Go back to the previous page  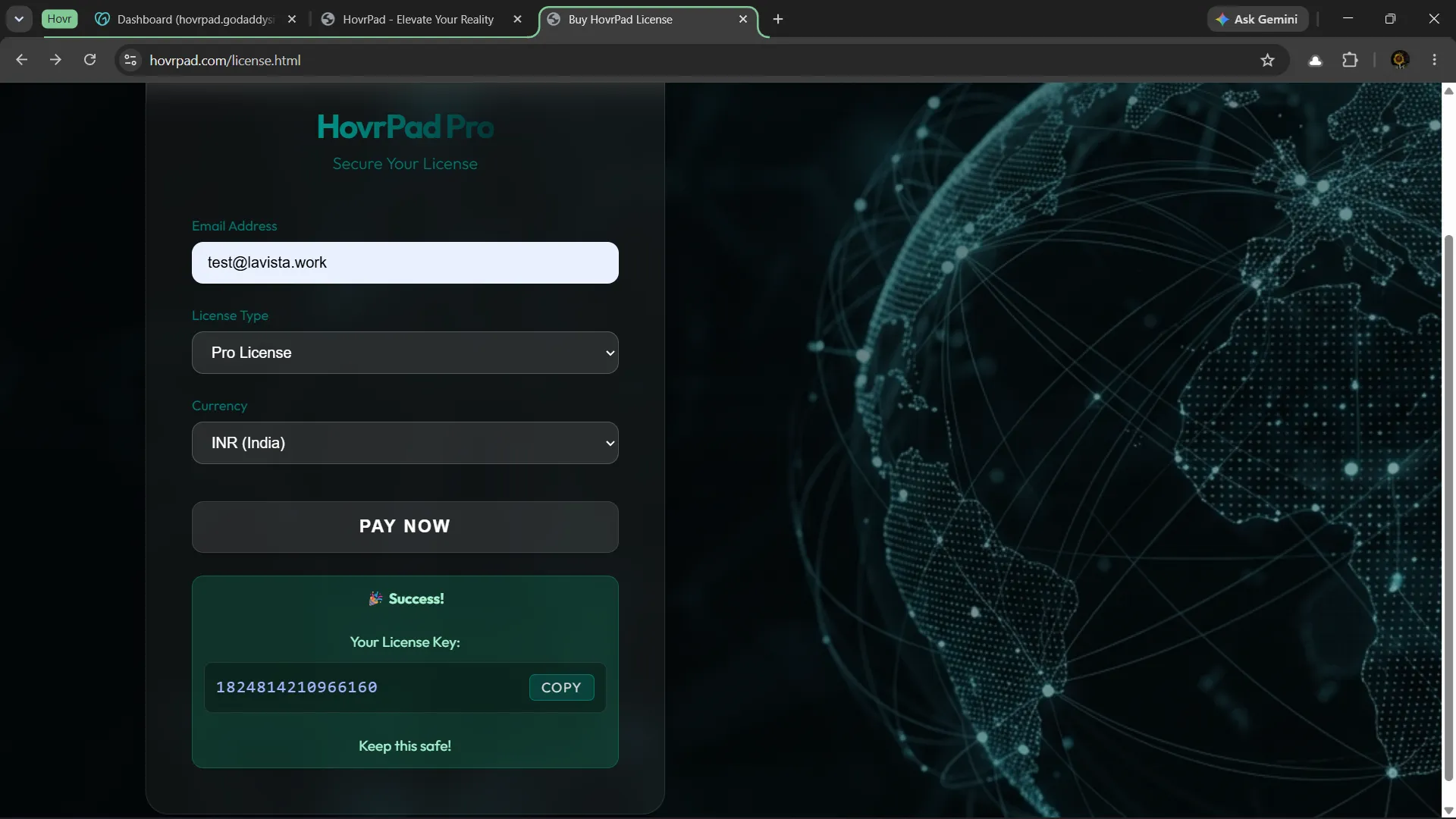point(21,60)
